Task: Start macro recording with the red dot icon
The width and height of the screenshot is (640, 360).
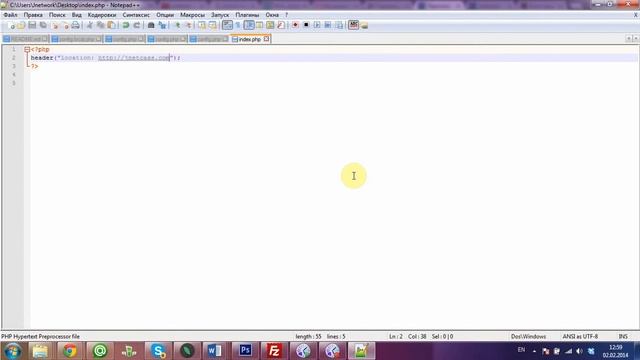Action: (x=295, y=25)
